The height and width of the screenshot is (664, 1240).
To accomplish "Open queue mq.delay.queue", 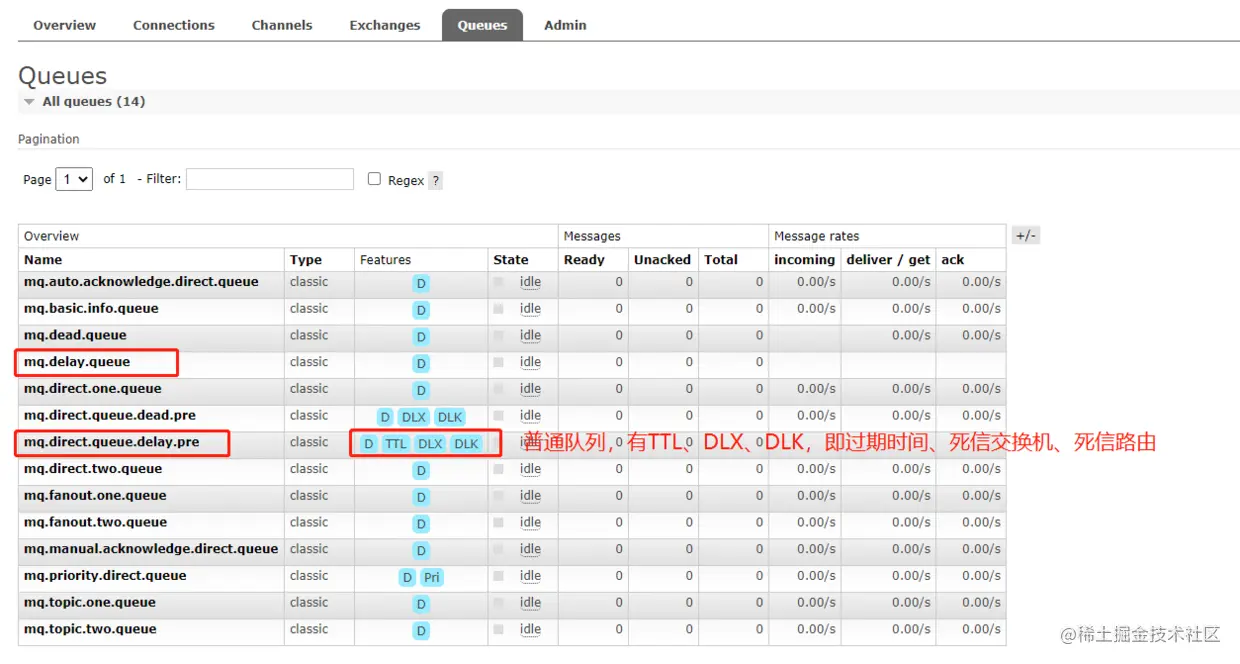I will pos(77,362).
